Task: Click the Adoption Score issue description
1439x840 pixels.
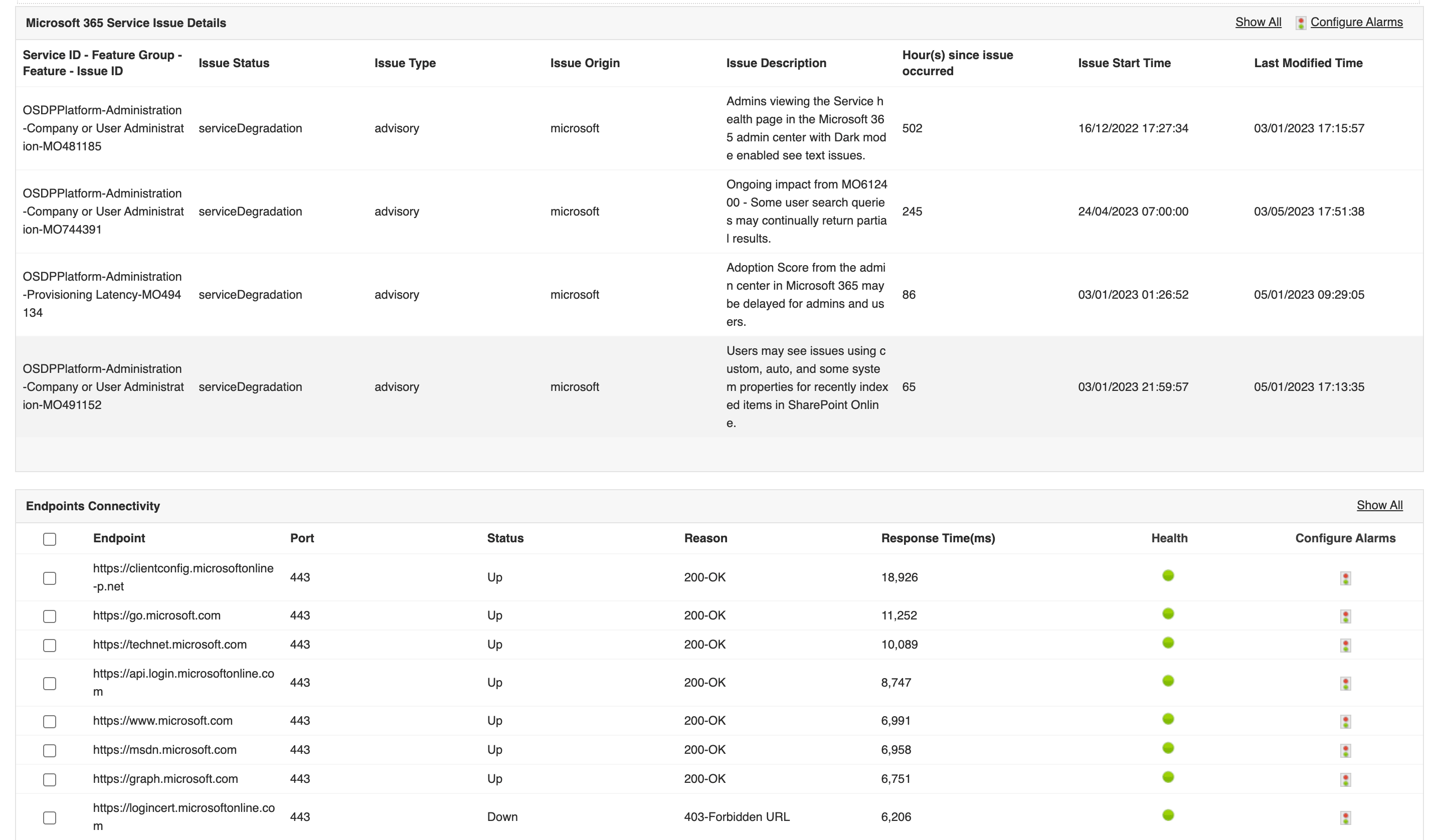Action: (806, 295)
